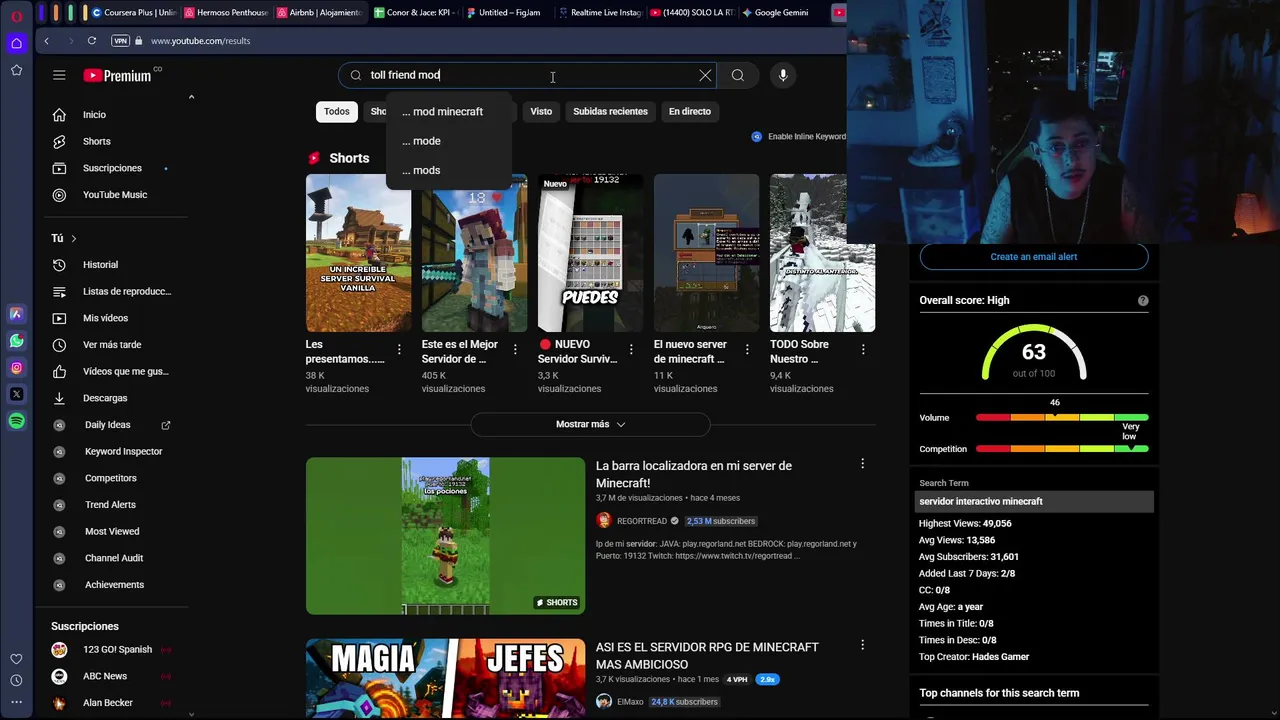The image size is (1280, 720).
Task: Open the 'TODO Sobre Nuestro' short options menu
Action: pyautogui.click(x=863, y=349)
